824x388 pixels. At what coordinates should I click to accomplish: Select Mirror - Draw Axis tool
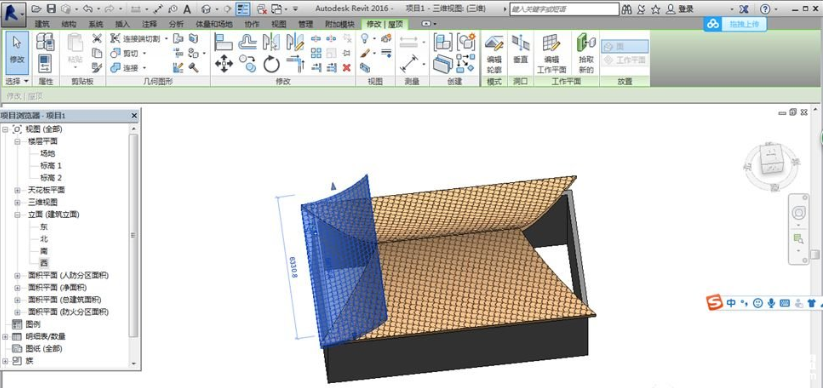click(295, 42)
